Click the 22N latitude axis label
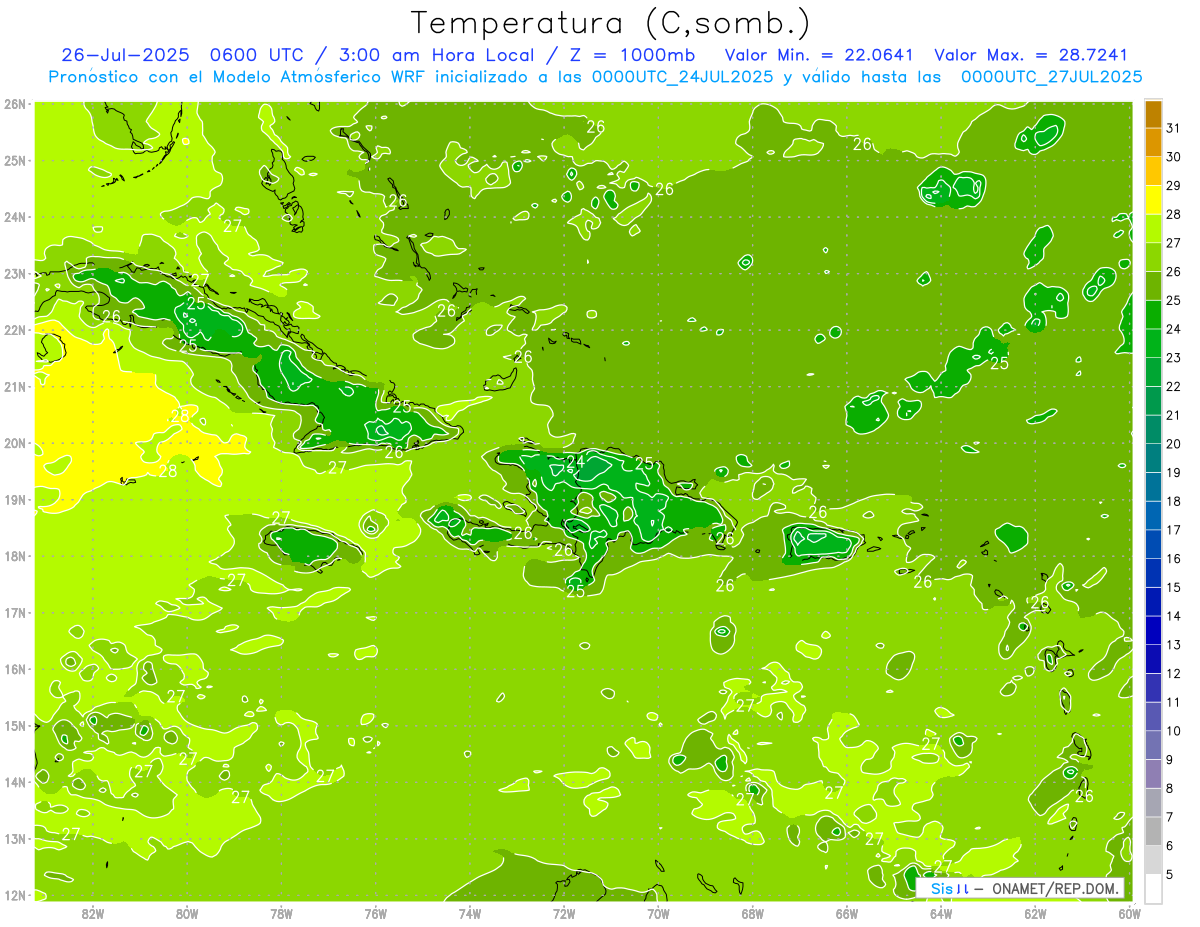 tap(14, 330)
